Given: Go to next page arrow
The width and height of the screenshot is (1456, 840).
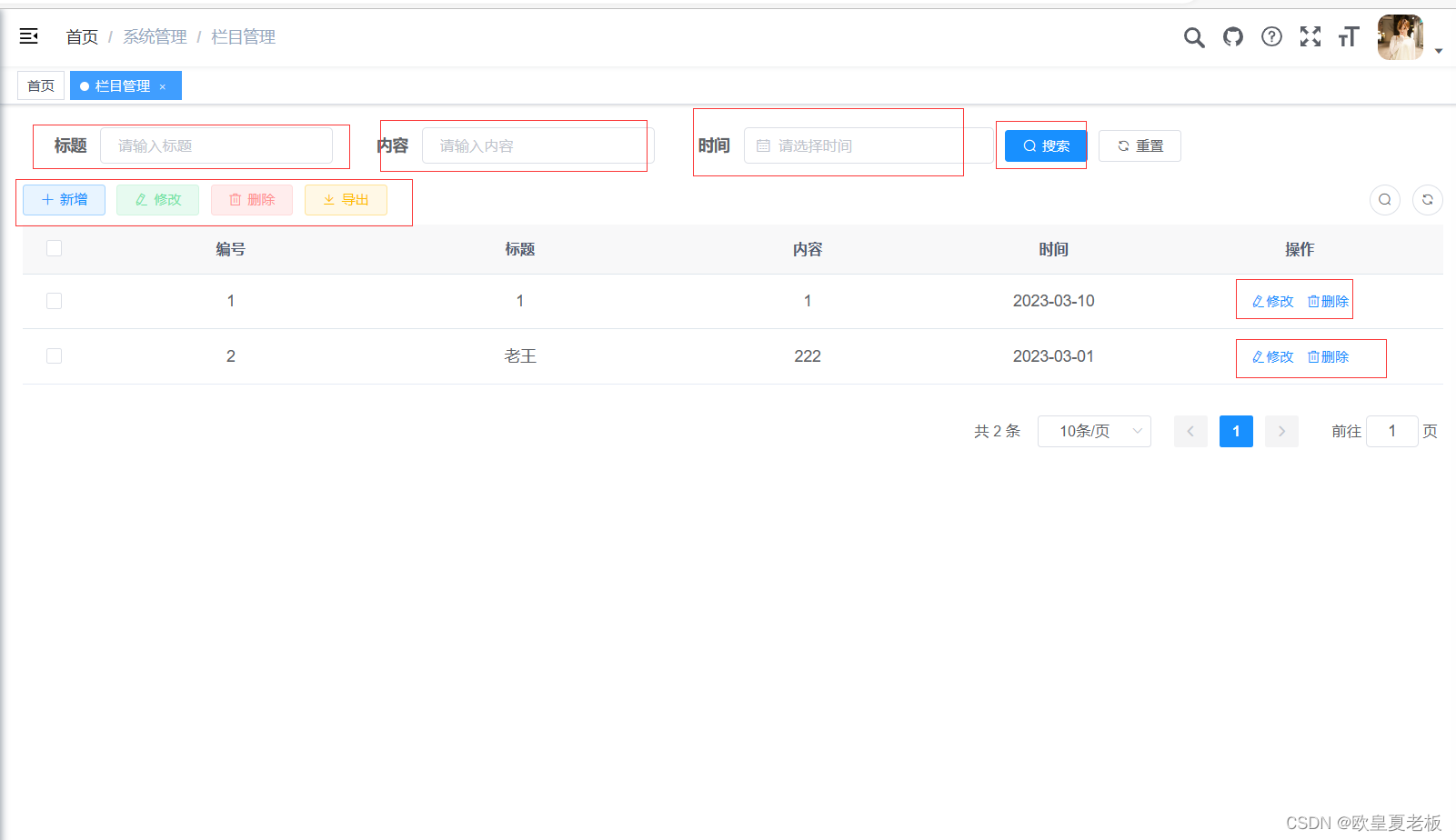Looking at the screenshot, I should tap(1281, 431).
